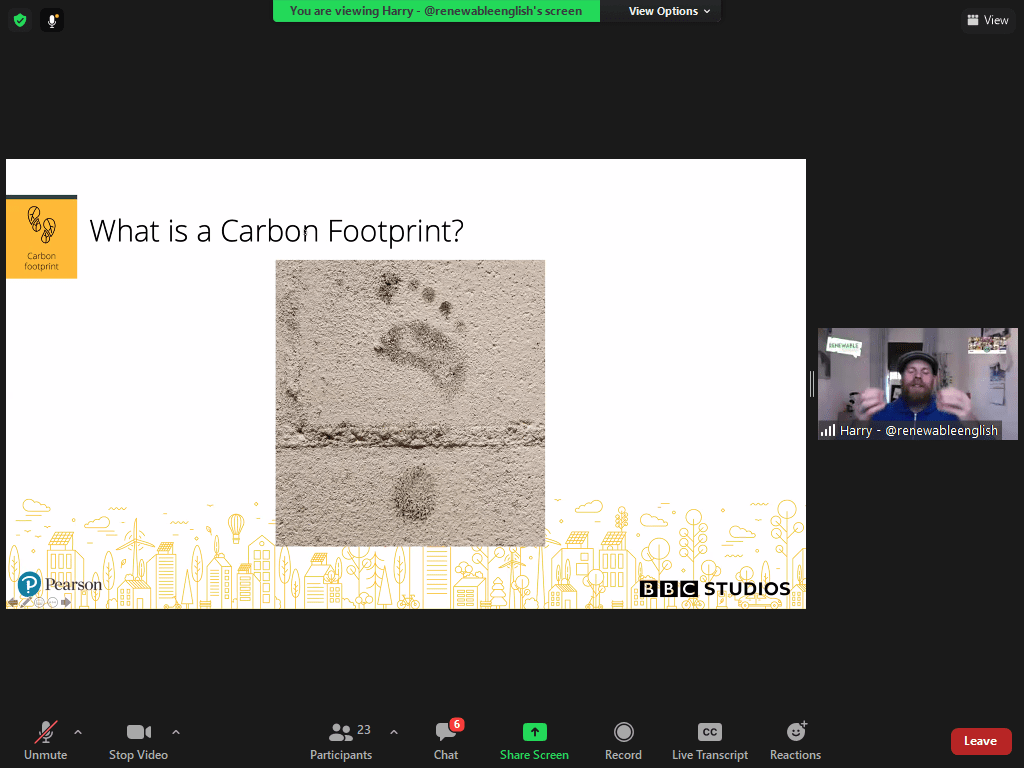Enable Live Transcript captions
Screen dimensions: 1024x768
(x=709, y=740)
